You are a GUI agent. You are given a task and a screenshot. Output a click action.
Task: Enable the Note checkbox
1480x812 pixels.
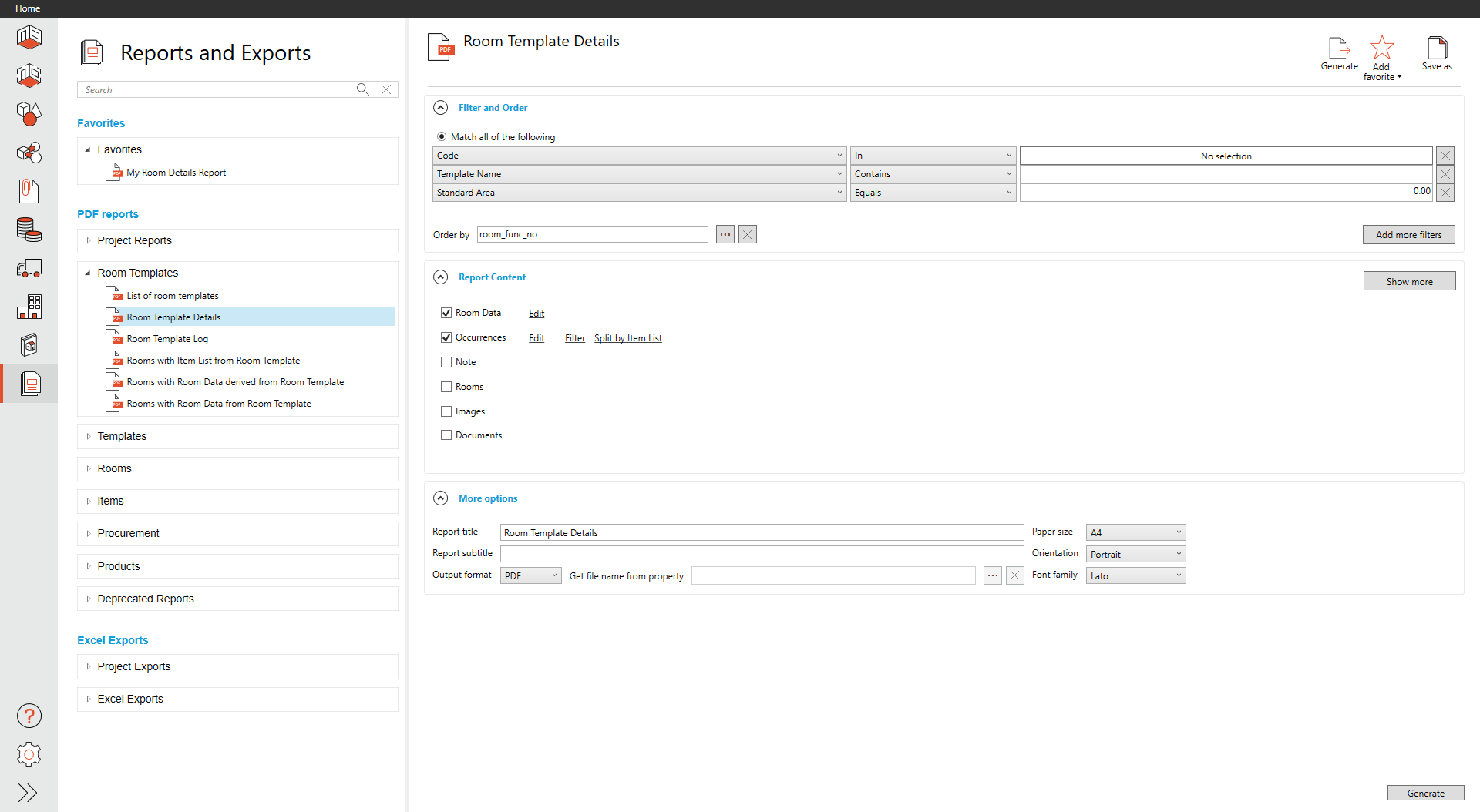tap(446, 362)
